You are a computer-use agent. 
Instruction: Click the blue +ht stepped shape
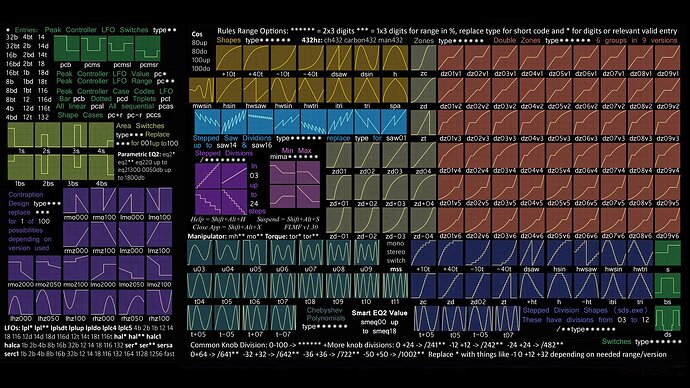click(532, 286)
